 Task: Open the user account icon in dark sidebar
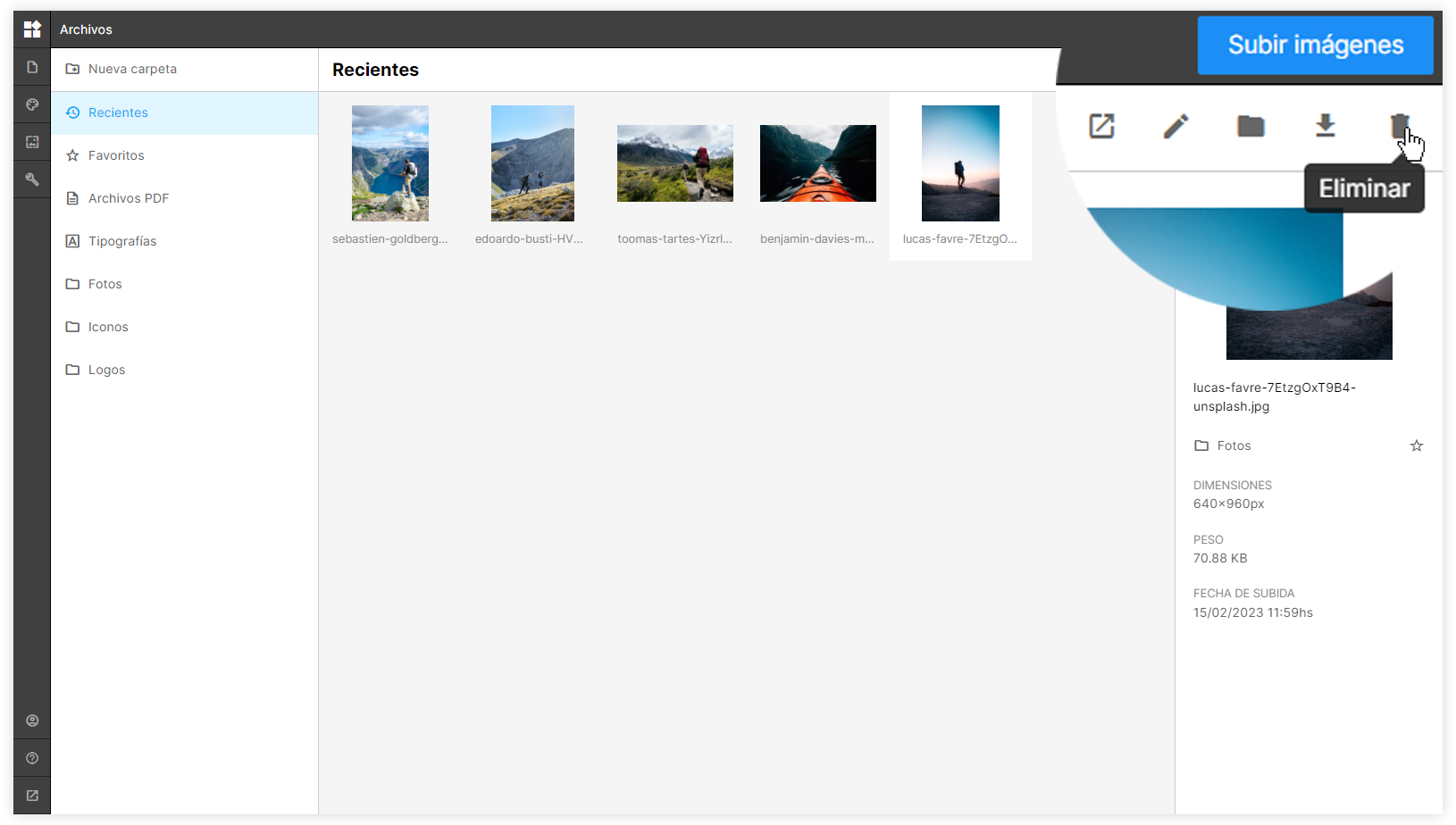[32, 721]
